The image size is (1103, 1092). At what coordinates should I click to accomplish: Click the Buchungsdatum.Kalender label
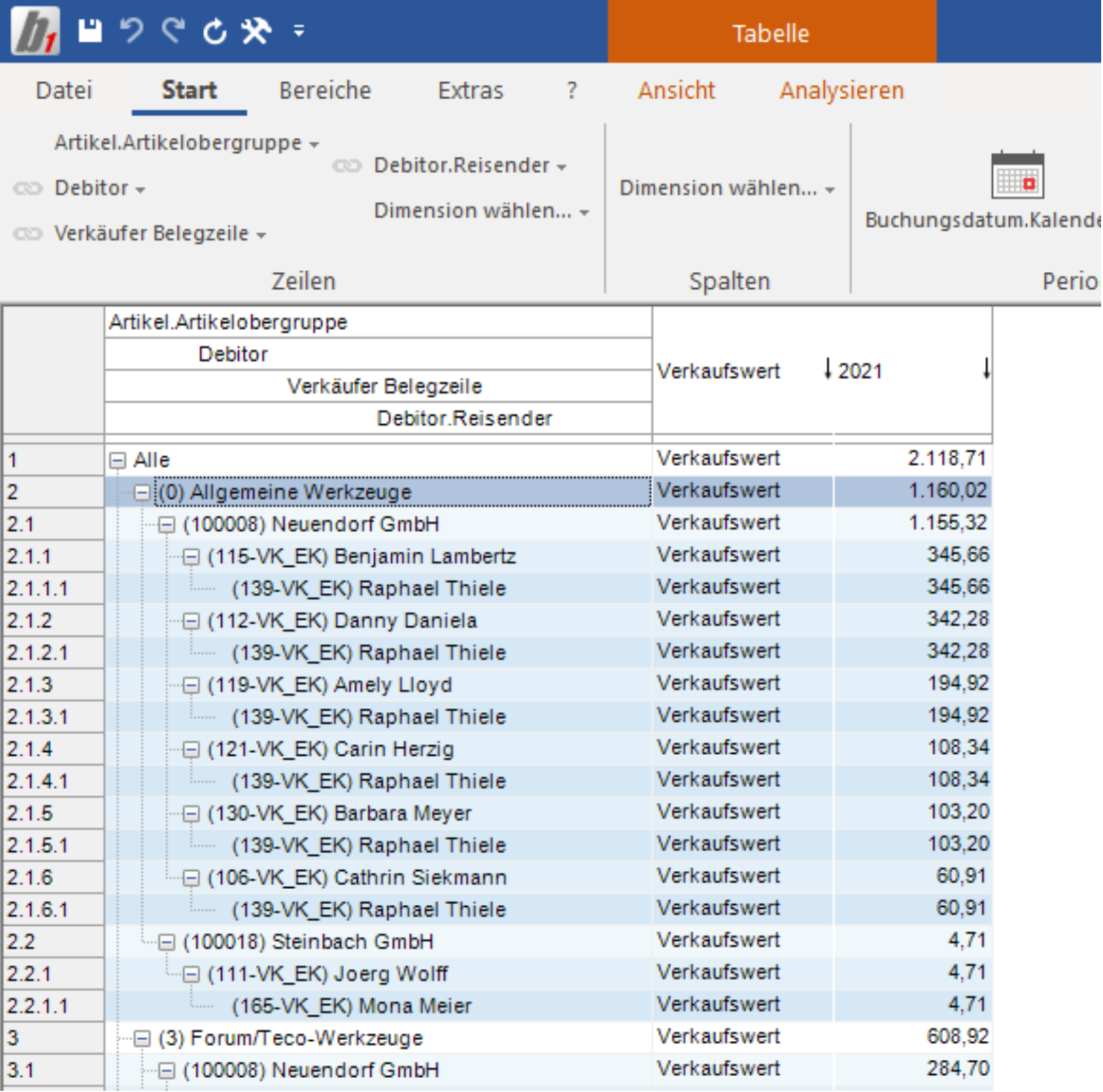click(982, 220)
